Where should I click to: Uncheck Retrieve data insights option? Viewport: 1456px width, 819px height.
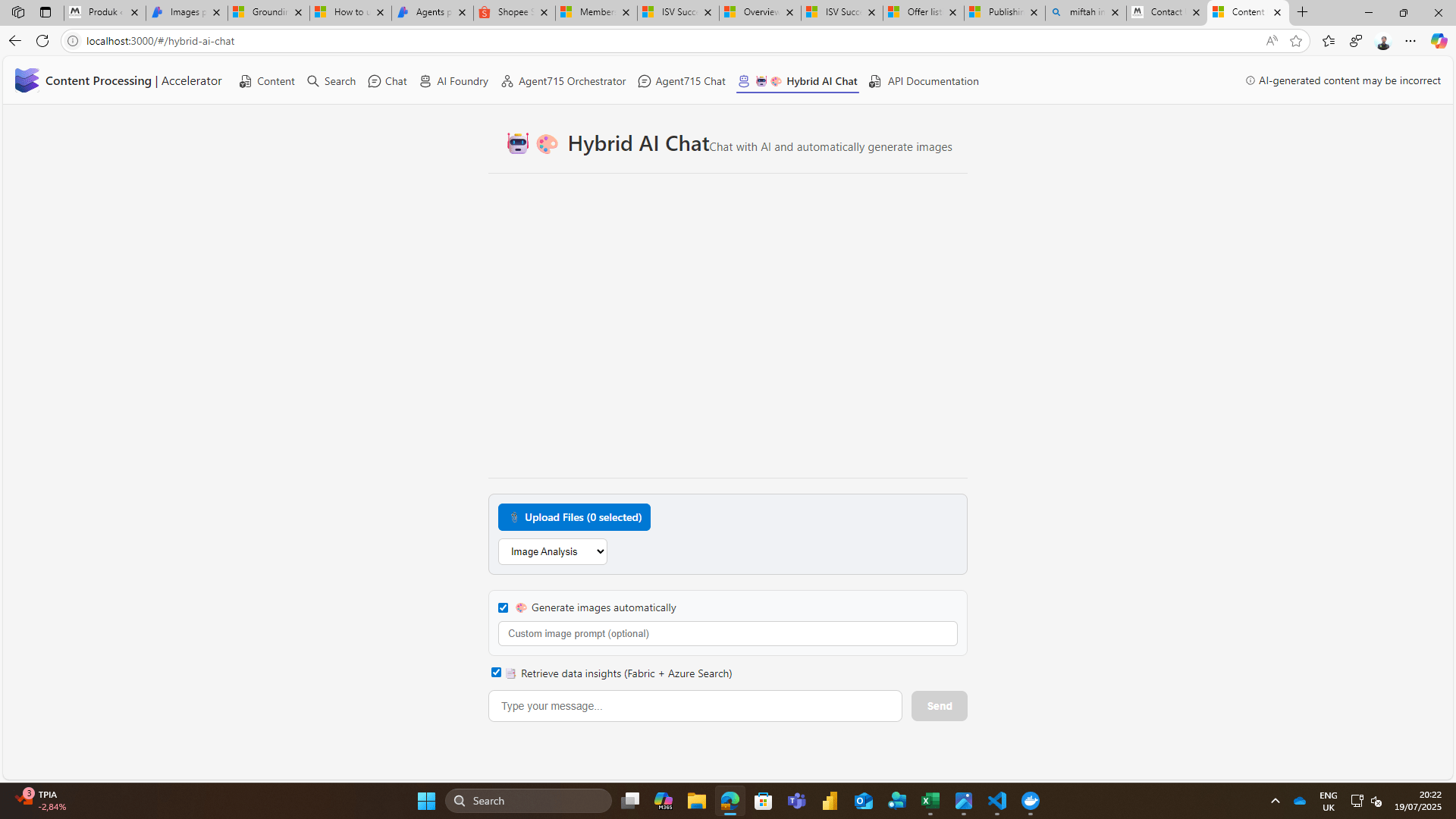click(x=496, y=672)
